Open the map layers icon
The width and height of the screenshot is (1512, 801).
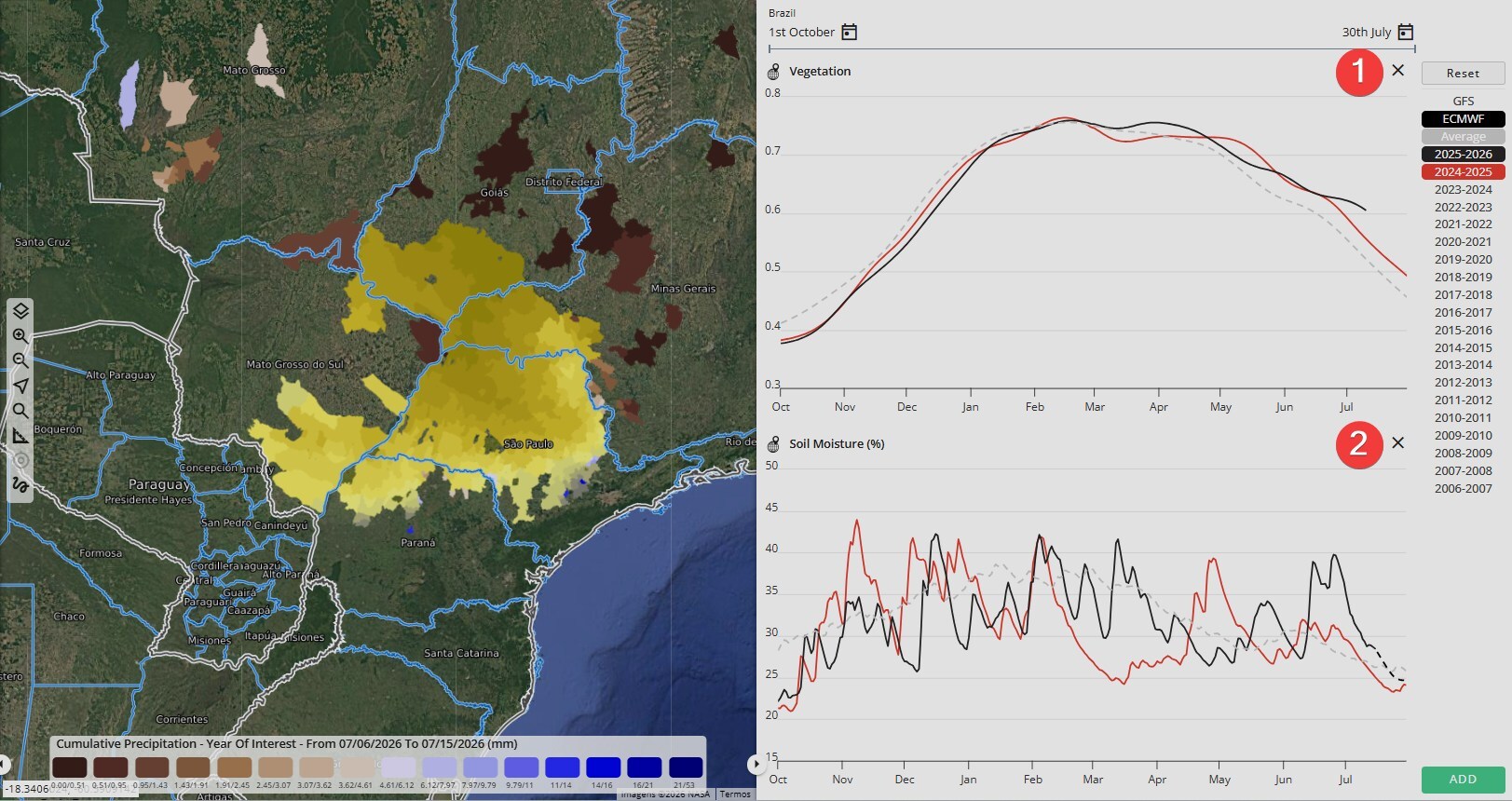coord(20,311)
